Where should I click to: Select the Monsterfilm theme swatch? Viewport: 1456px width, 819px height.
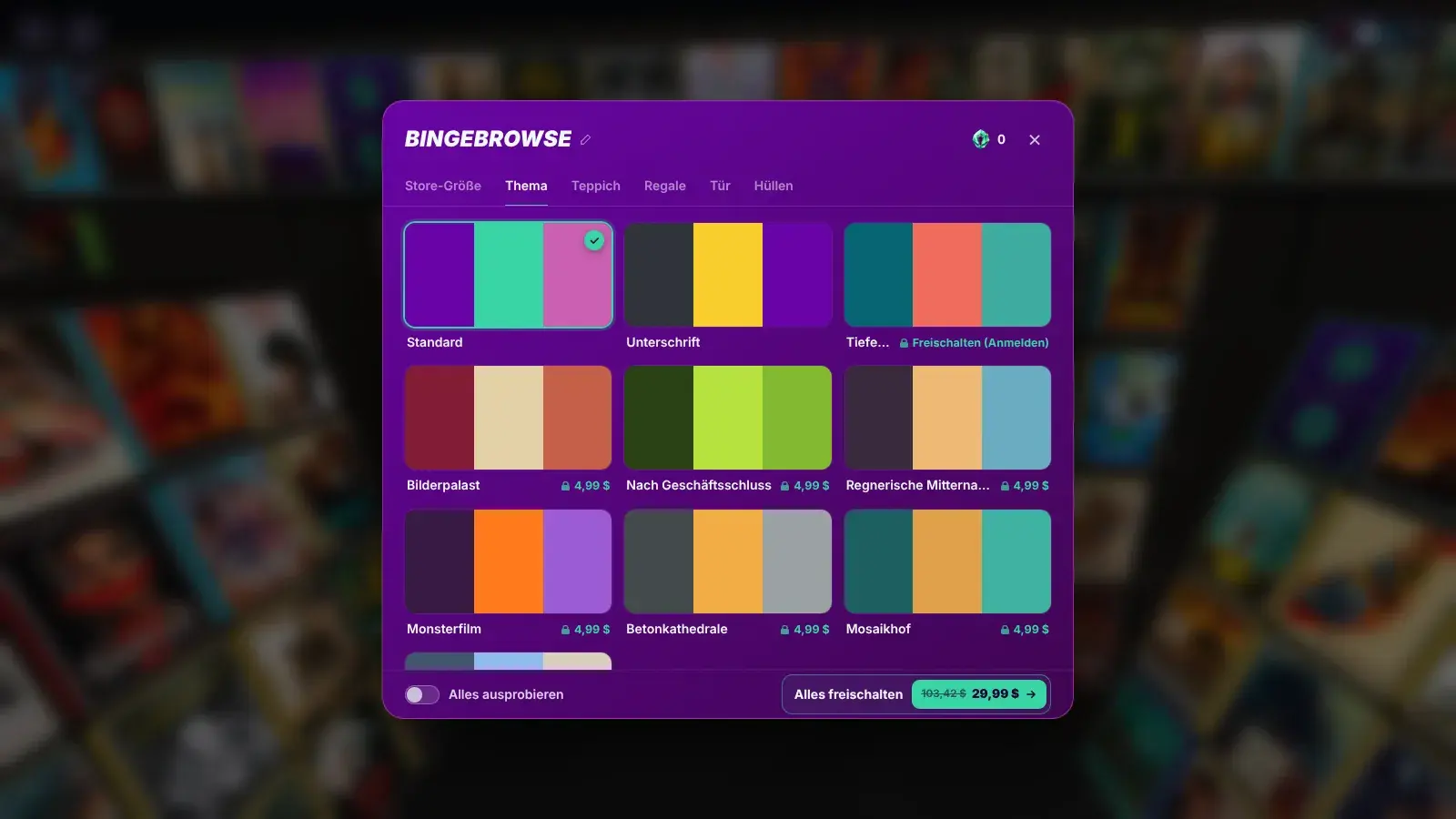(509, 561)
